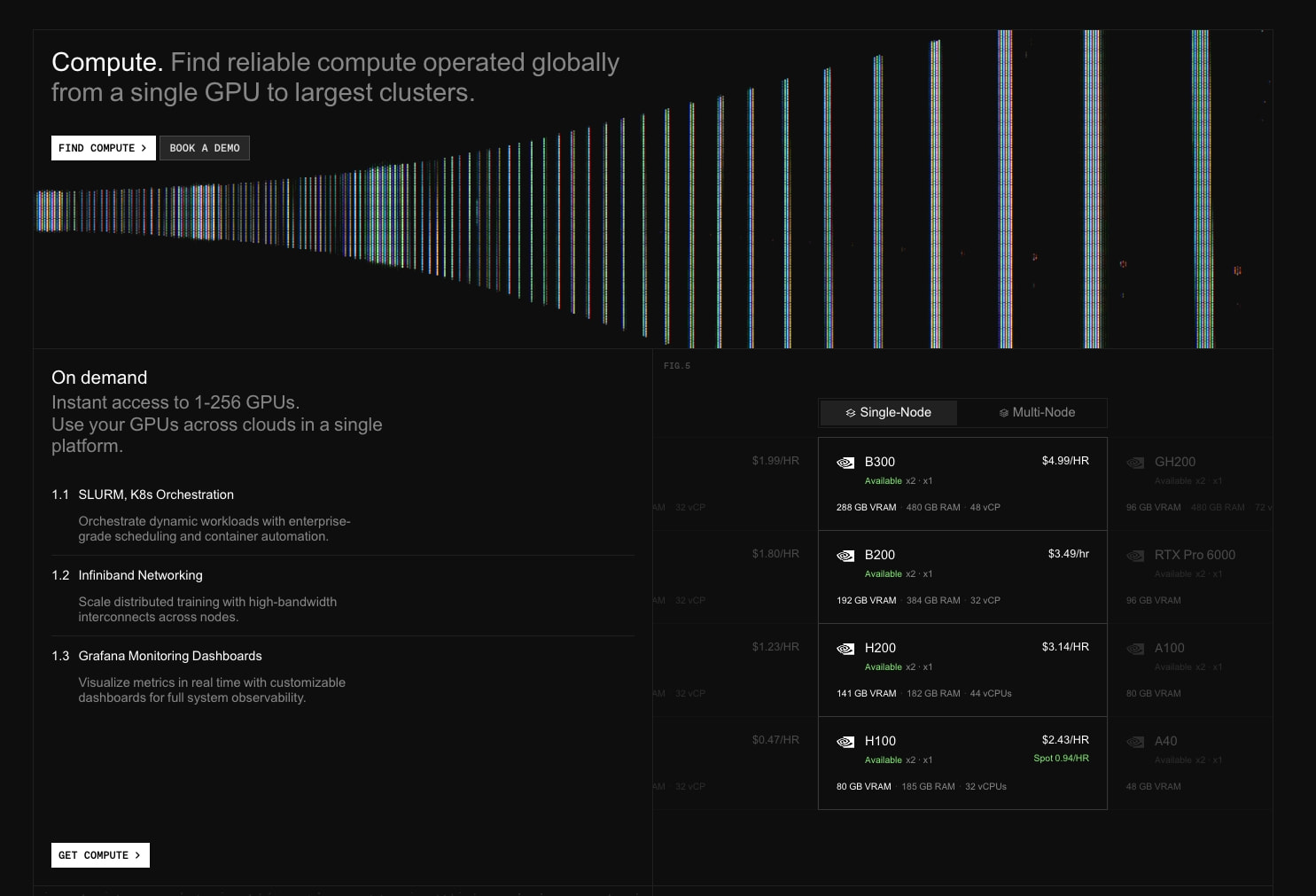Click the $2.43/HR price
Screen dimensions: 1316x896
tap(1065, 740)
